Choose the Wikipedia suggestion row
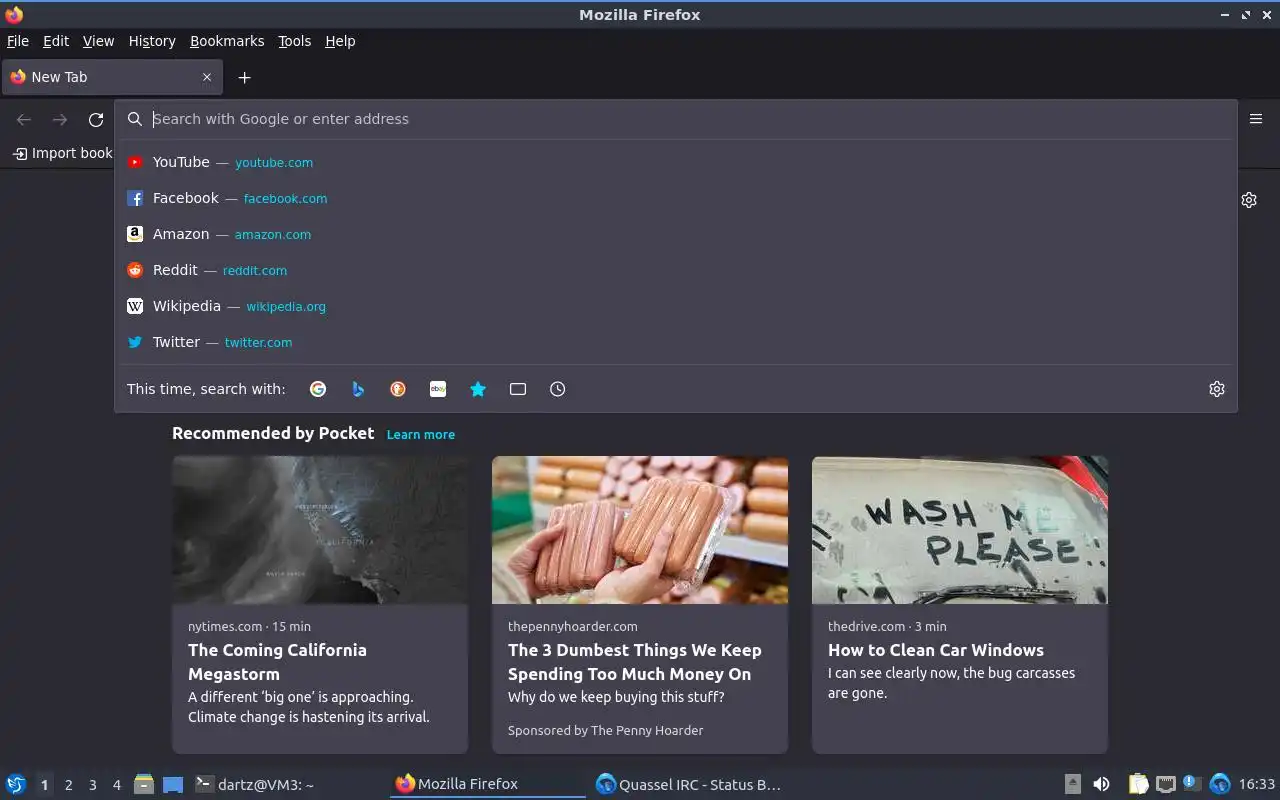Screen dimensions: 1280x800 pos(676,306)
